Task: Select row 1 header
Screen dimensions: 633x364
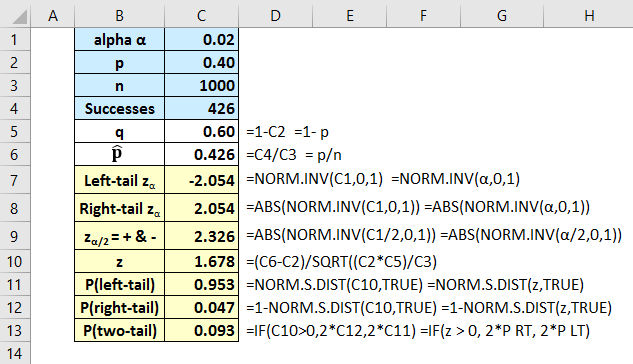Action: point(15,40)
